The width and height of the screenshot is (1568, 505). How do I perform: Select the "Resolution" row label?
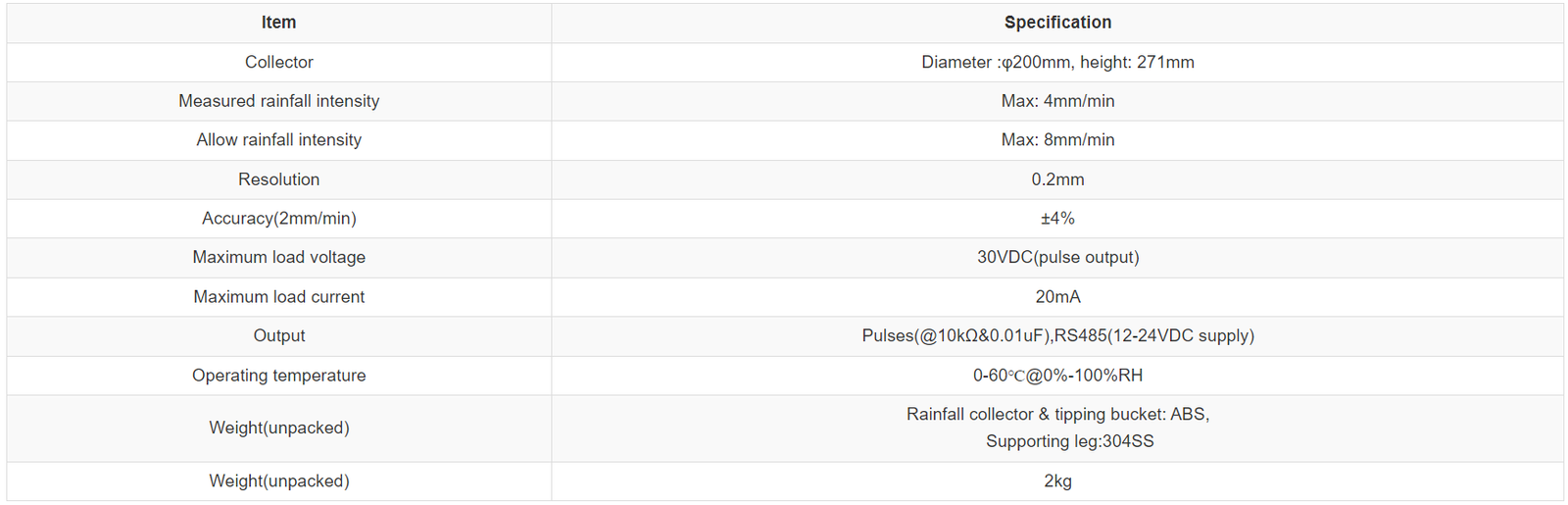[x=278, y=179]
